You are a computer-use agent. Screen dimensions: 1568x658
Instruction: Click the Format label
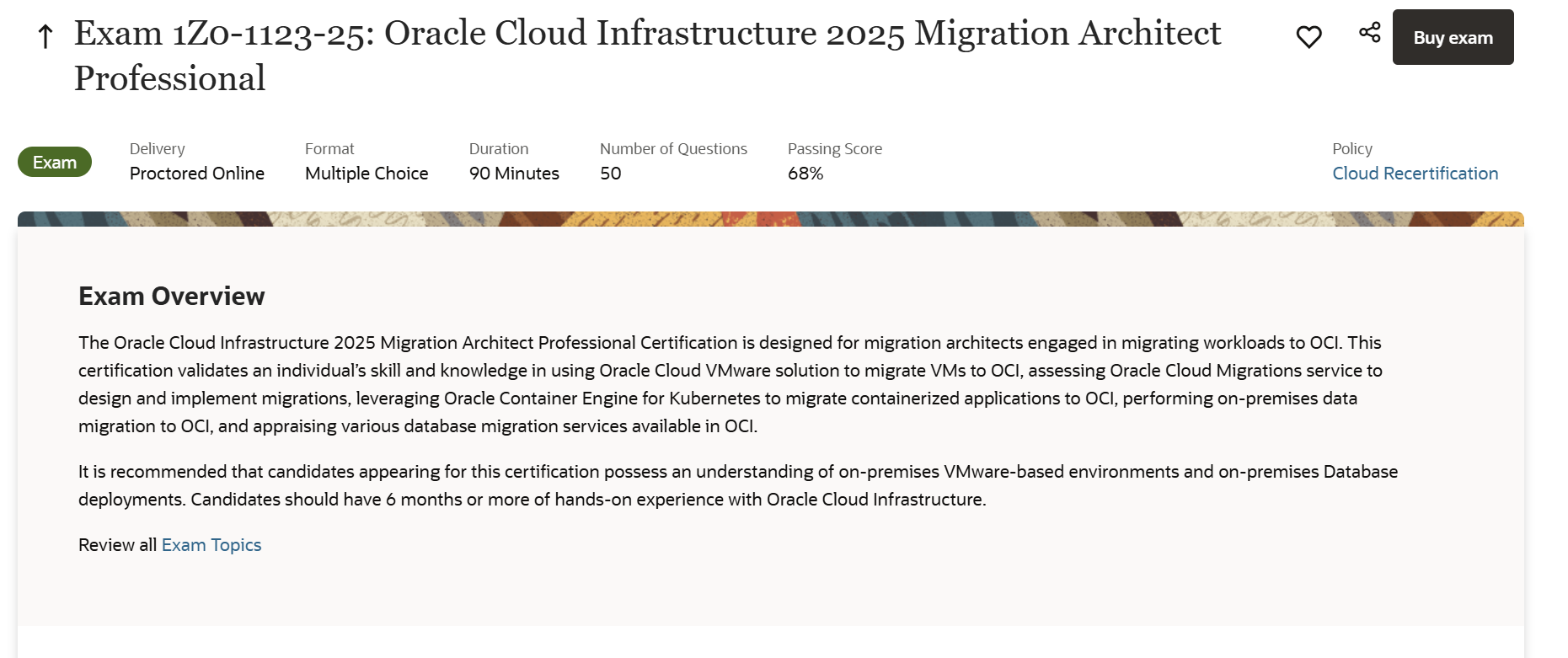329,149
